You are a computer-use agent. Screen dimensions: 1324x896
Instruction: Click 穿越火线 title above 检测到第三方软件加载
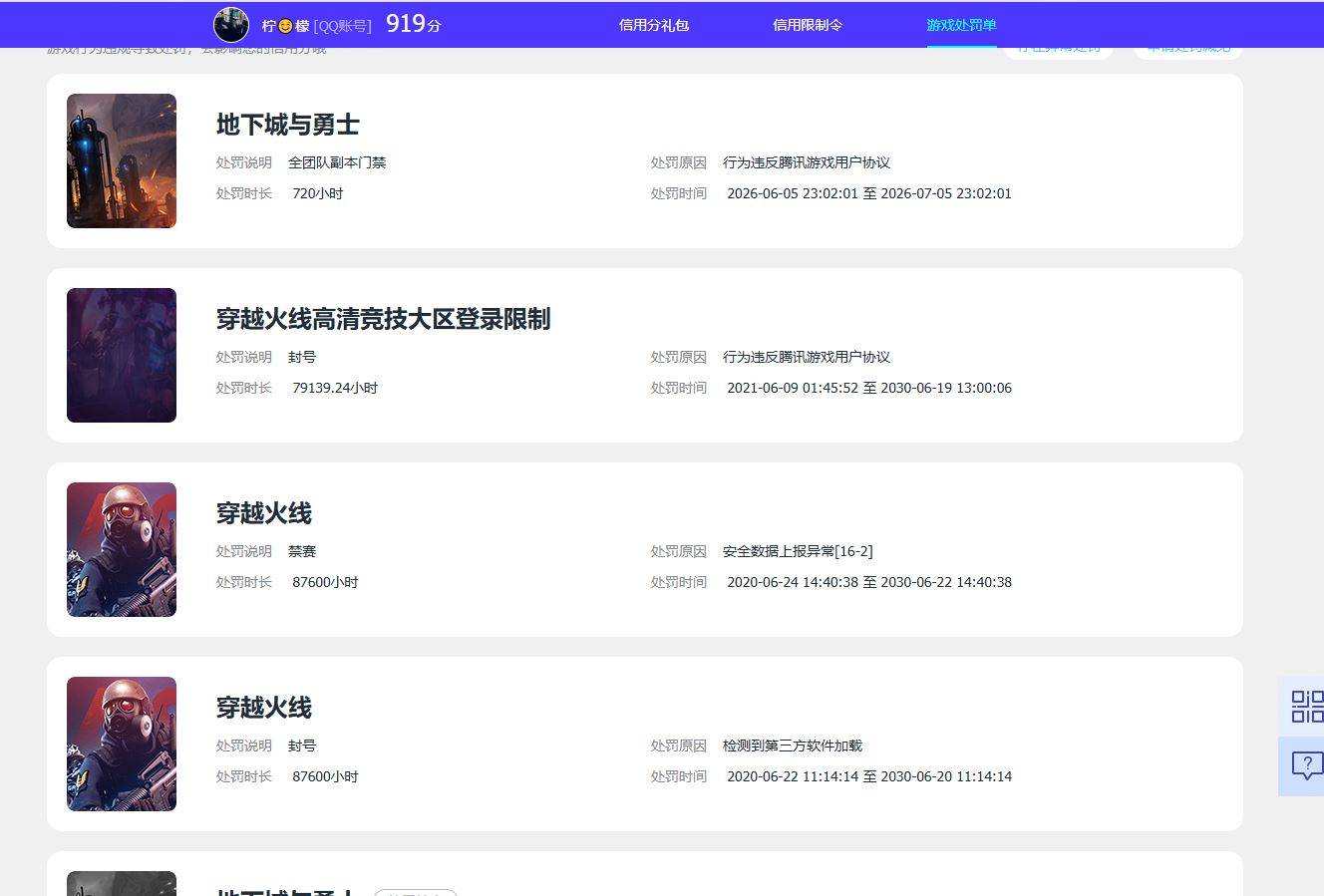[264, 708]
